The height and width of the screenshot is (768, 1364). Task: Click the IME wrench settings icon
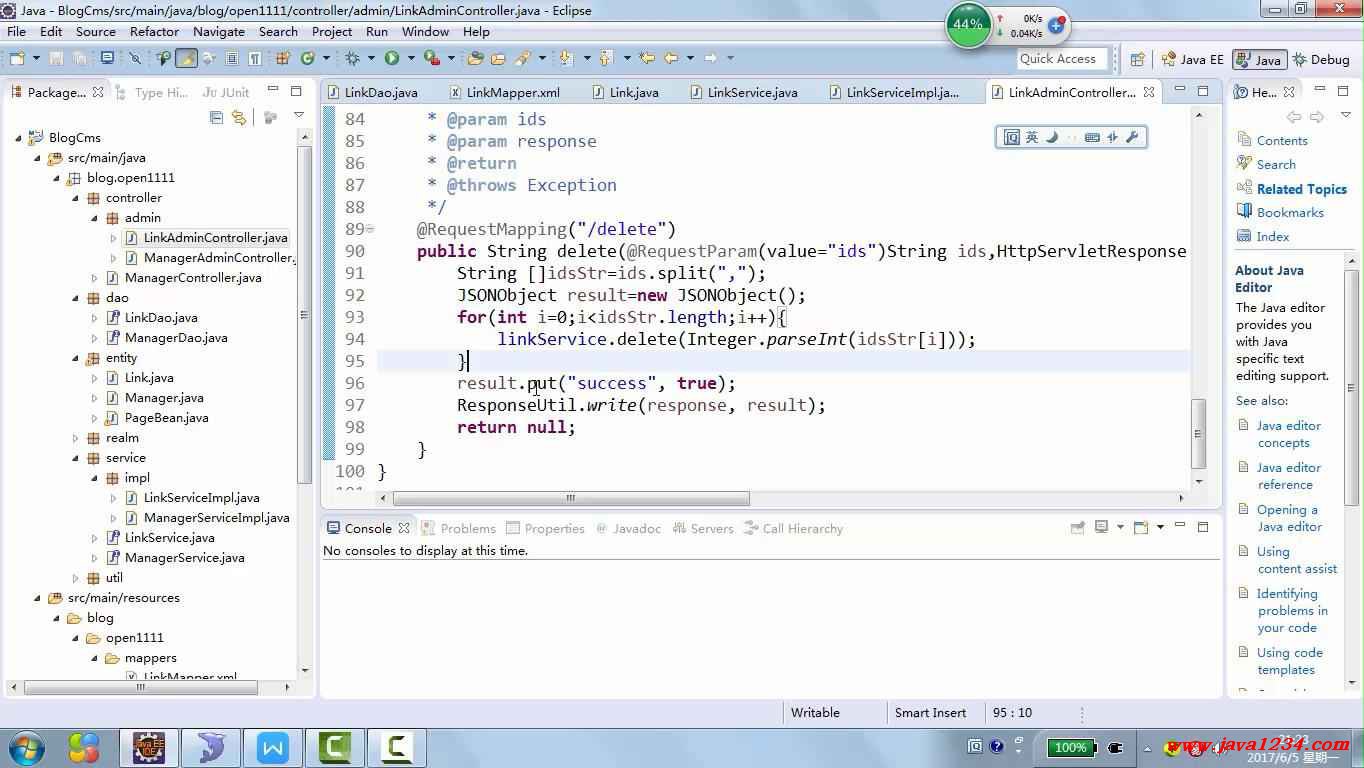pos(1132,137)
